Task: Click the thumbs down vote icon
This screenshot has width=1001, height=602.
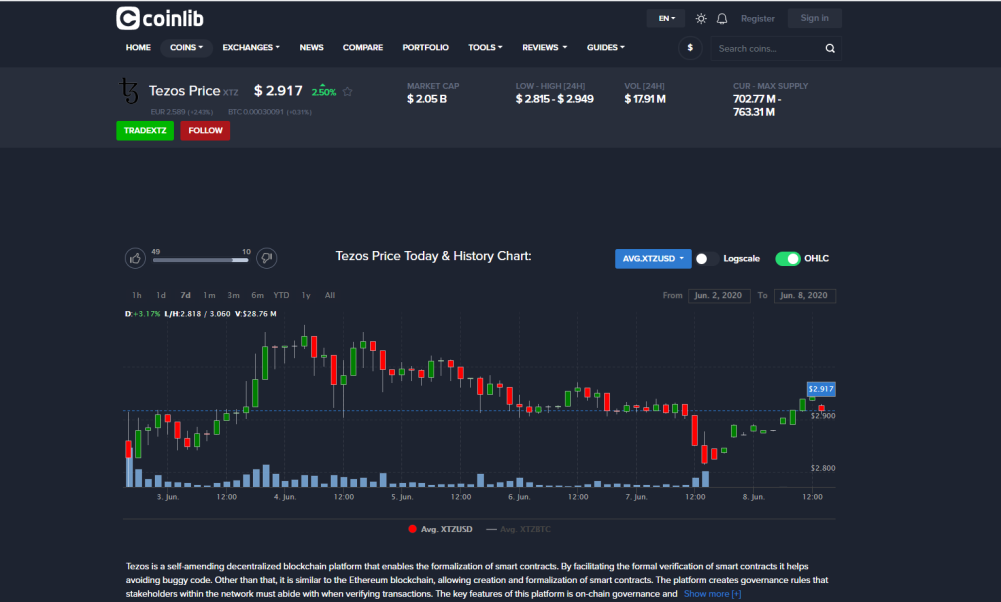Action: coord(267,258)
